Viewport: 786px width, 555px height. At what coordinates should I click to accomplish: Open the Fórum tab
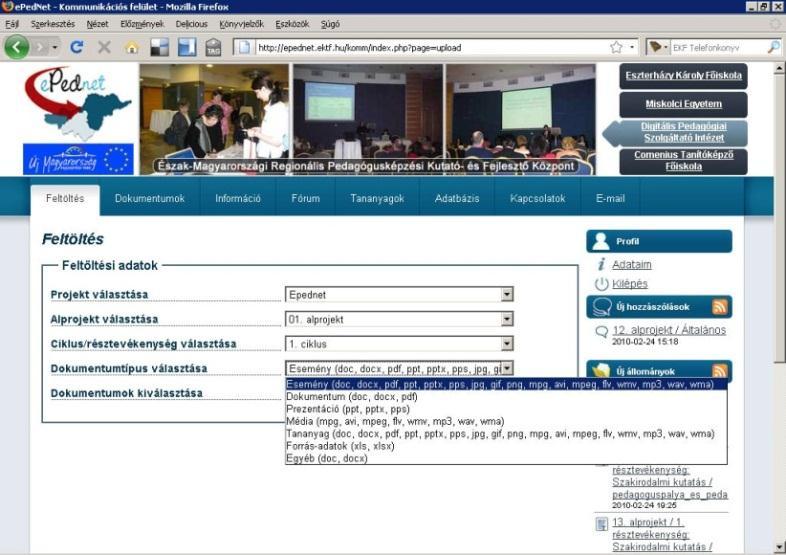305,199
